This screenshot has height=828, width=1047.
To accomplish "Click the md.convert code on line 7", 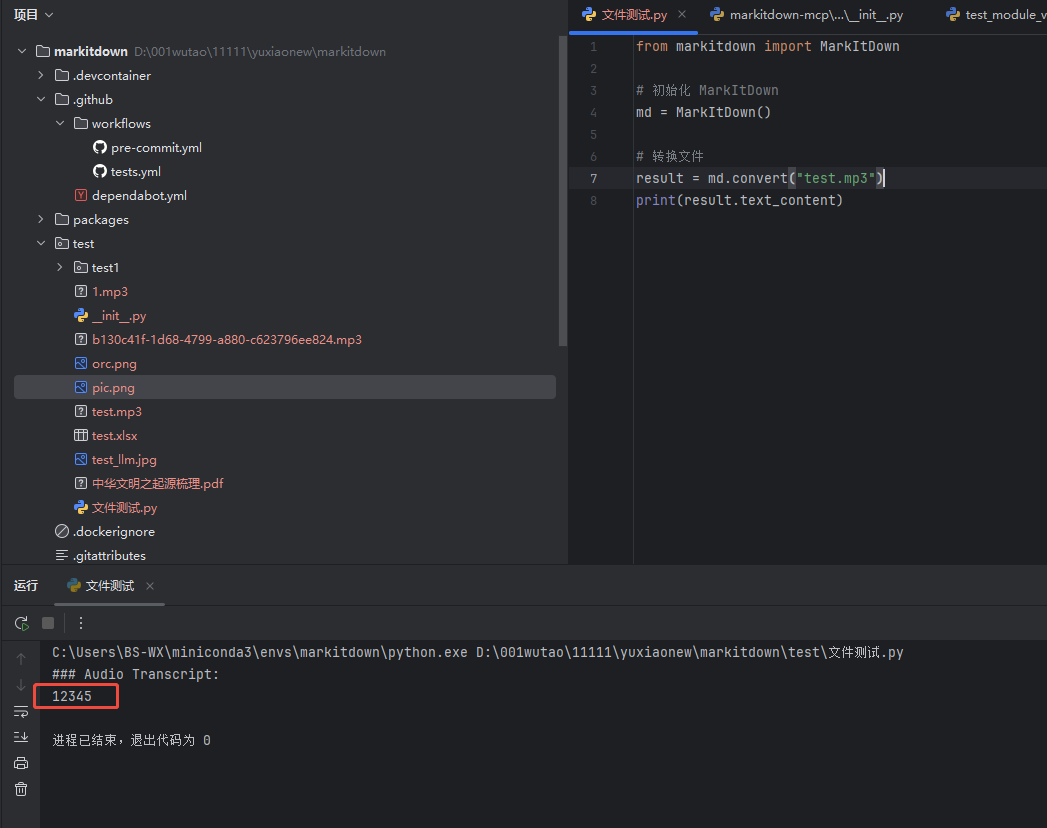I will pos(760,178).
